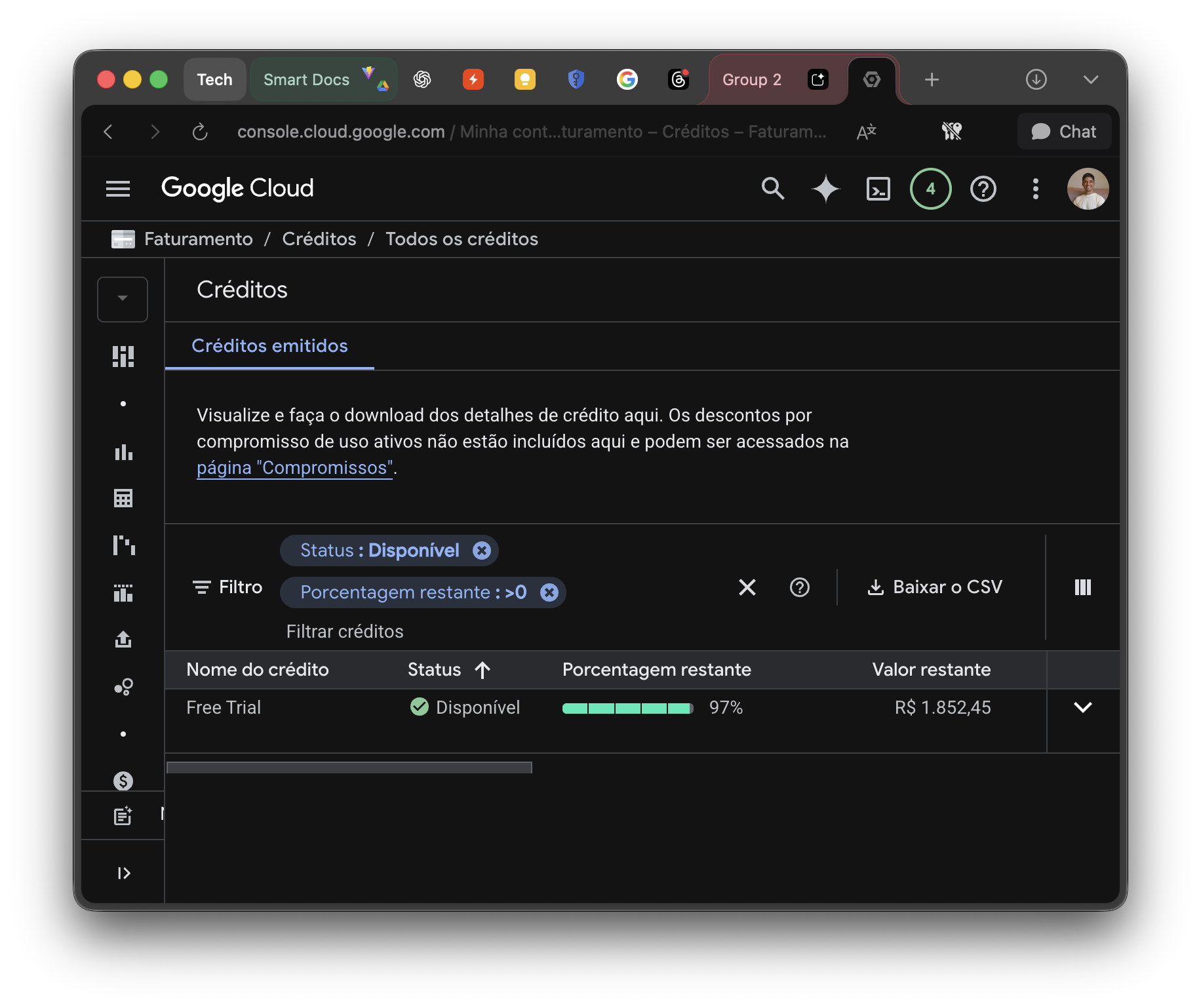The height and width of the screenshot is (1008, 1201).
Task: Open browser downloads icon
Action: tap(1036, 79)
